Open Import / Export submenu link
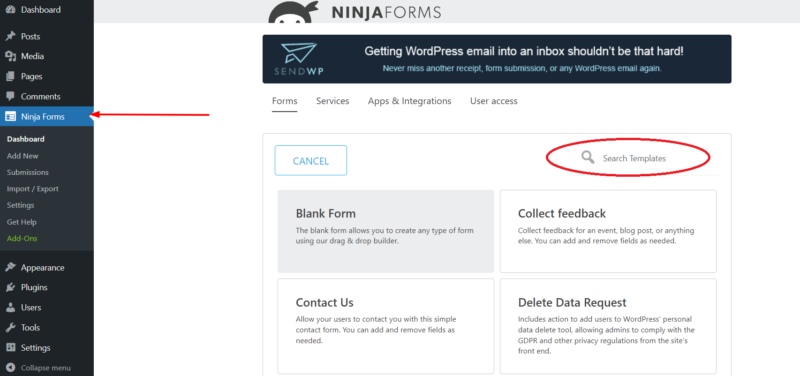 [33, 189]
